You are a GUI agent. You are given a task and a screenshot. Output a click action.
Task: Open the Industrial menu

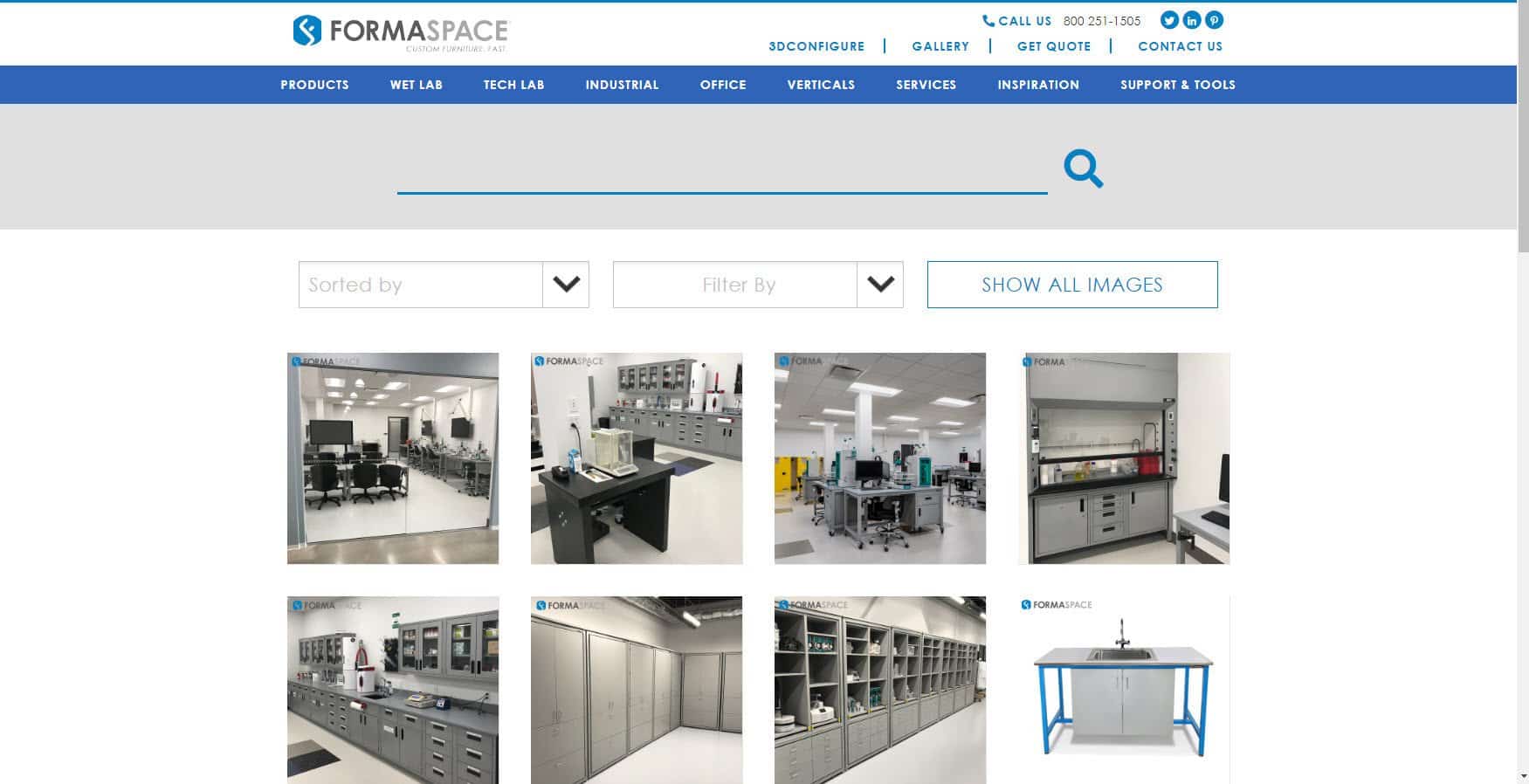coord(623,85)
